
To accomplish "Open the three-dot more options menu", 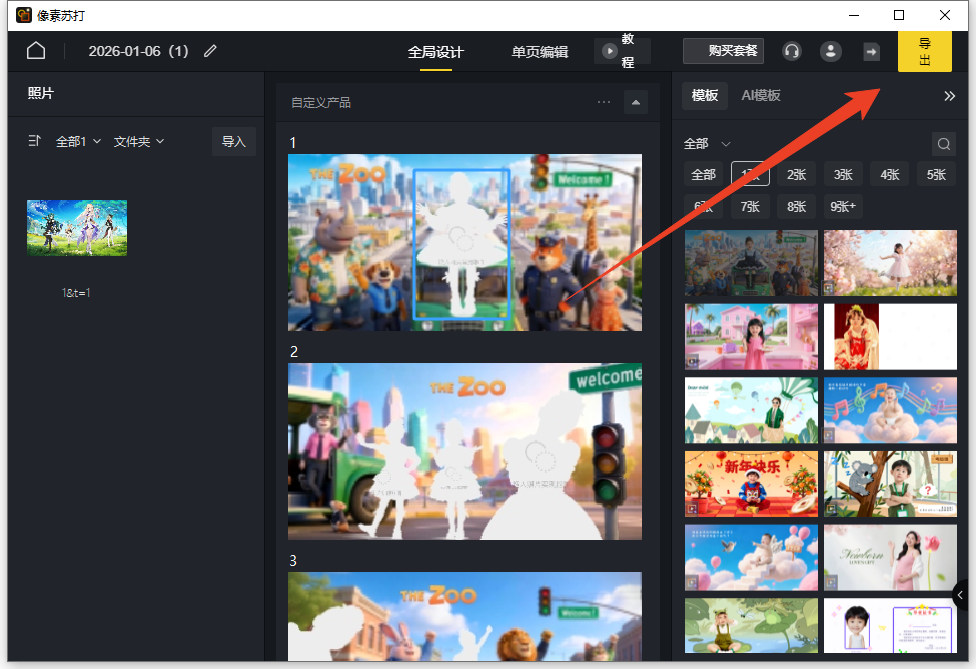I will pyautogui.click(x=604, y=102).
